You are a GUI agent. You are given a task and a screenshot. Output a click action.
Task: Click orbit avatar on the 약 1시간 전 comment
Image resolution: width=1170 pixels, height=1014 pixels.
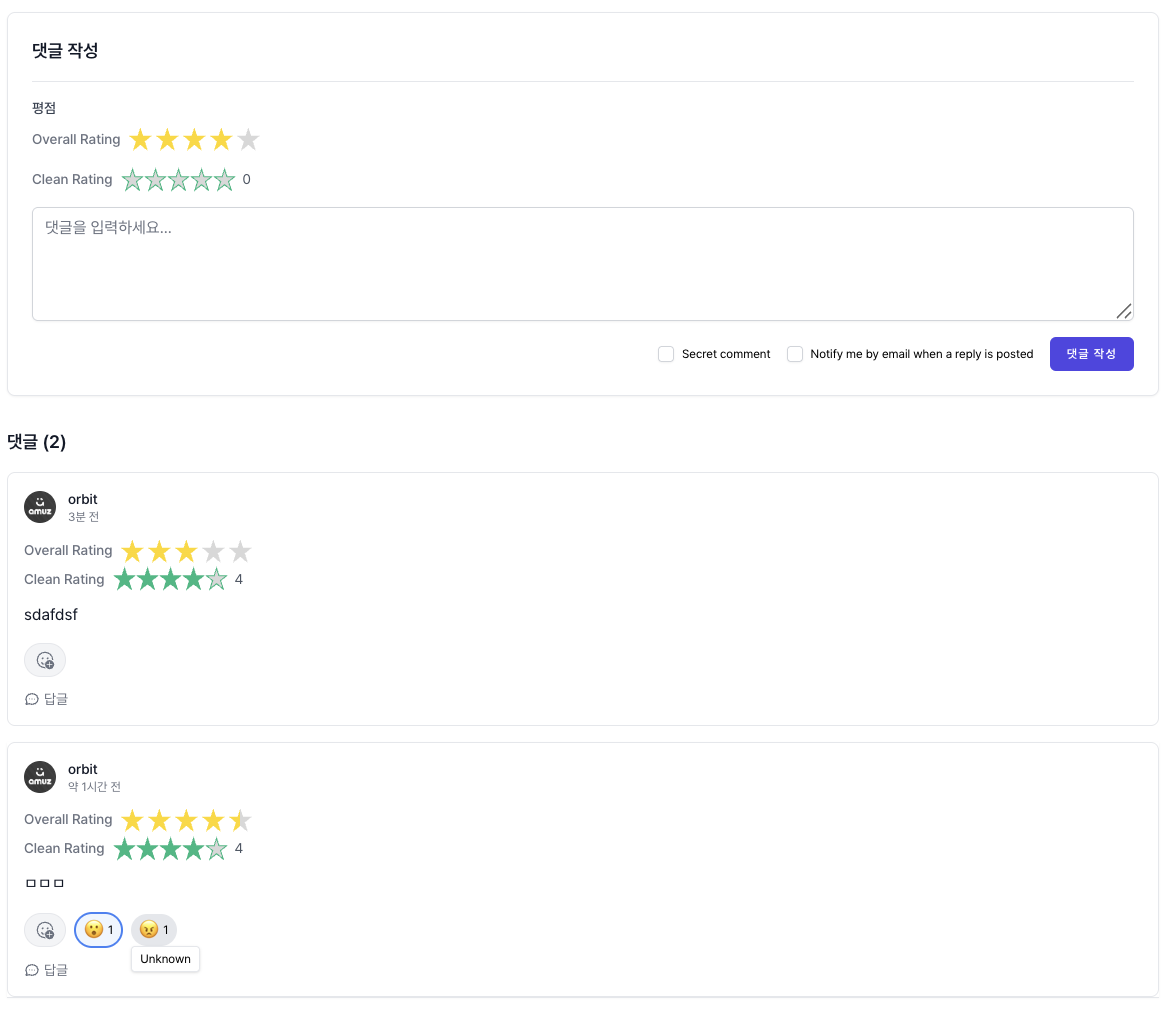pyautogui.click(x=40, y=777)
